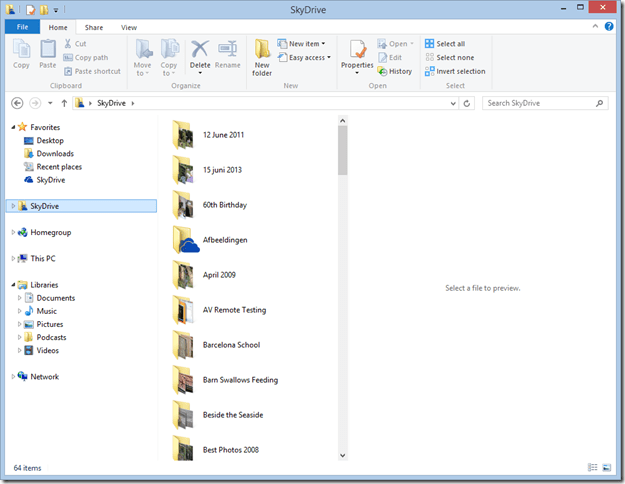This screenshot has width=625, height=484.
Task: Go back with the Back arrow
Action: pos(17,103)
